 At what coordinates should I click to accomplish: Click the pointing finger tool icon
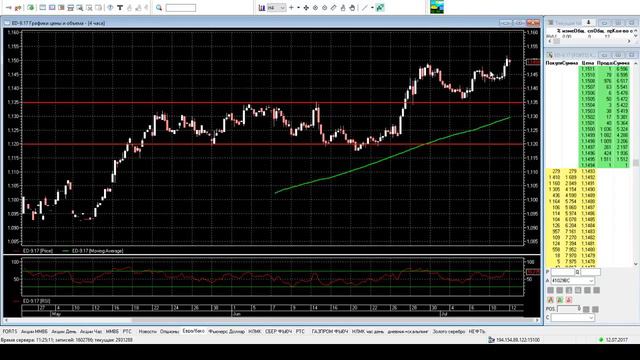coord(343,8)
